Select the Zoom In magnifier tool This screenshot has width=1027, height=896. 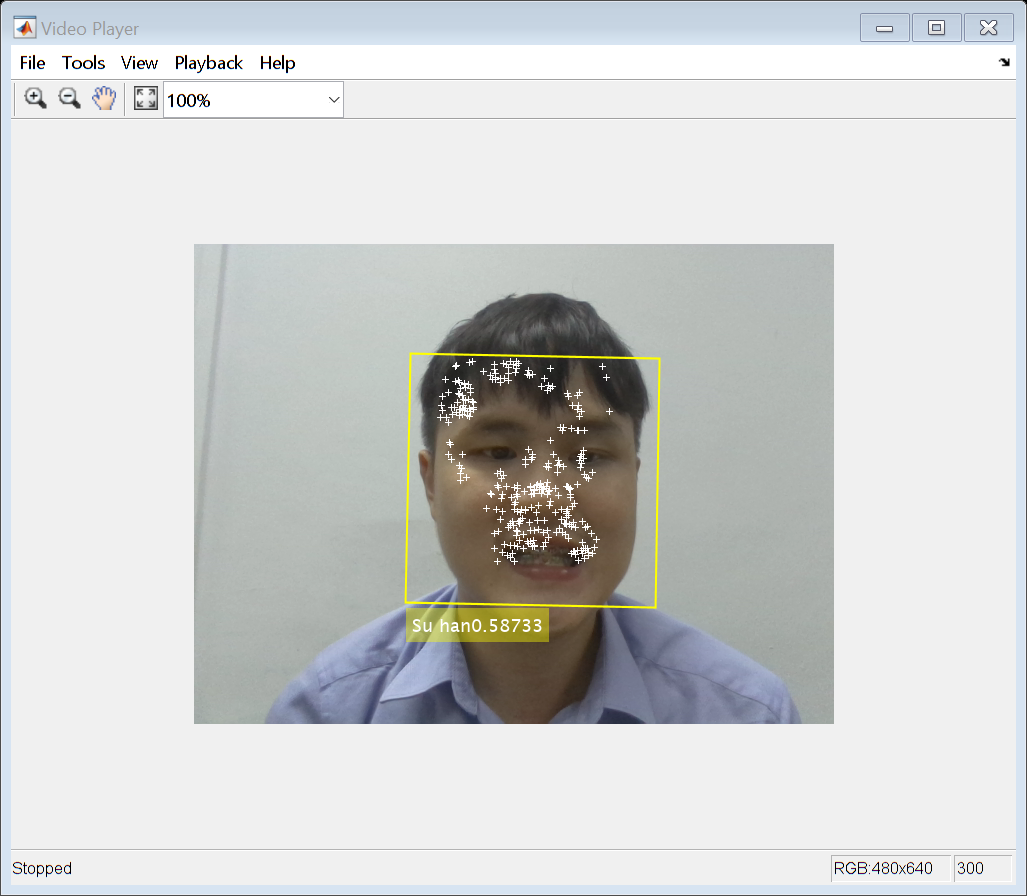tap(35, 99)
